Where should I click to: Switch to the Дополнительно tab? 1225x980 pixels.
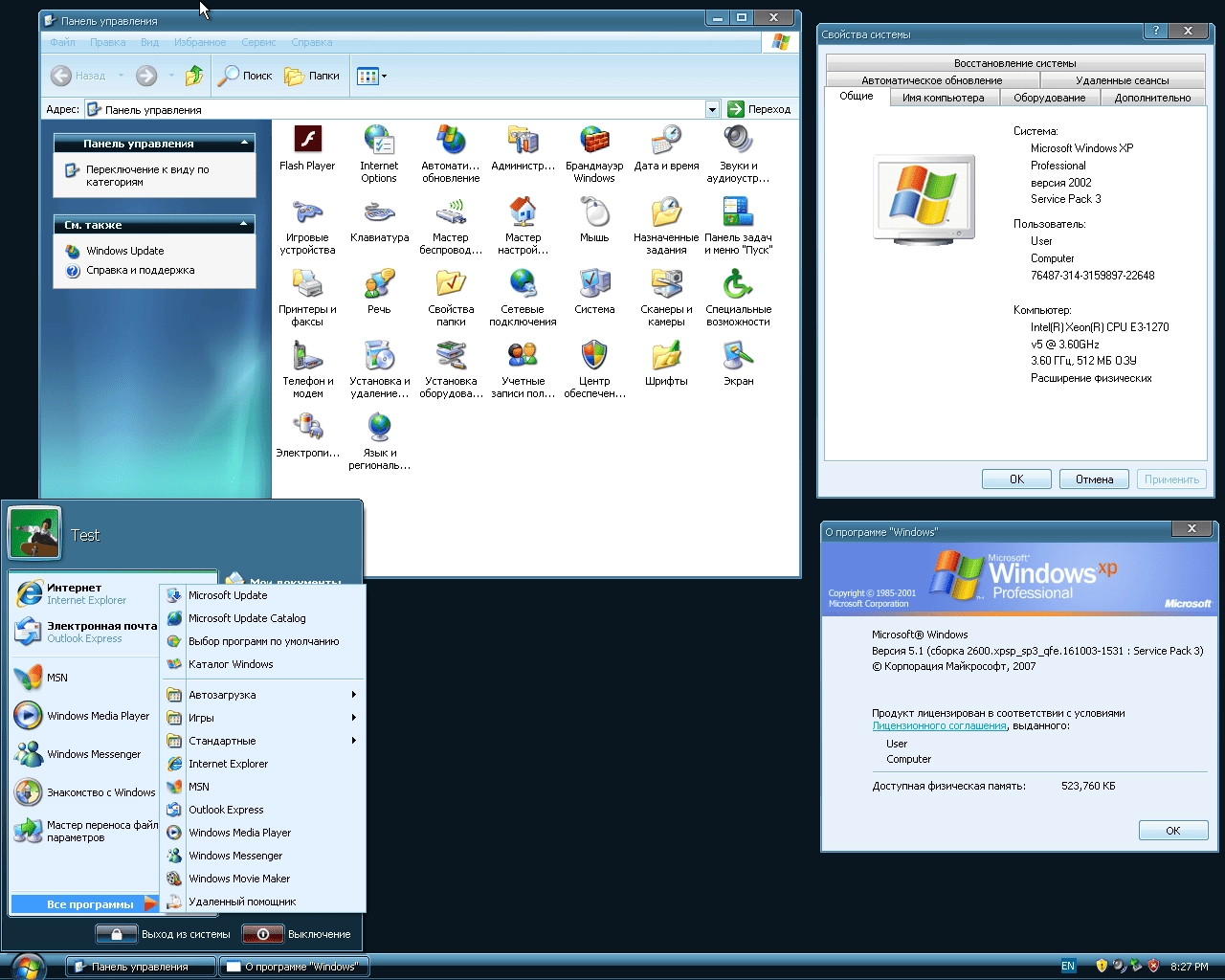[x=1153, y=98]
